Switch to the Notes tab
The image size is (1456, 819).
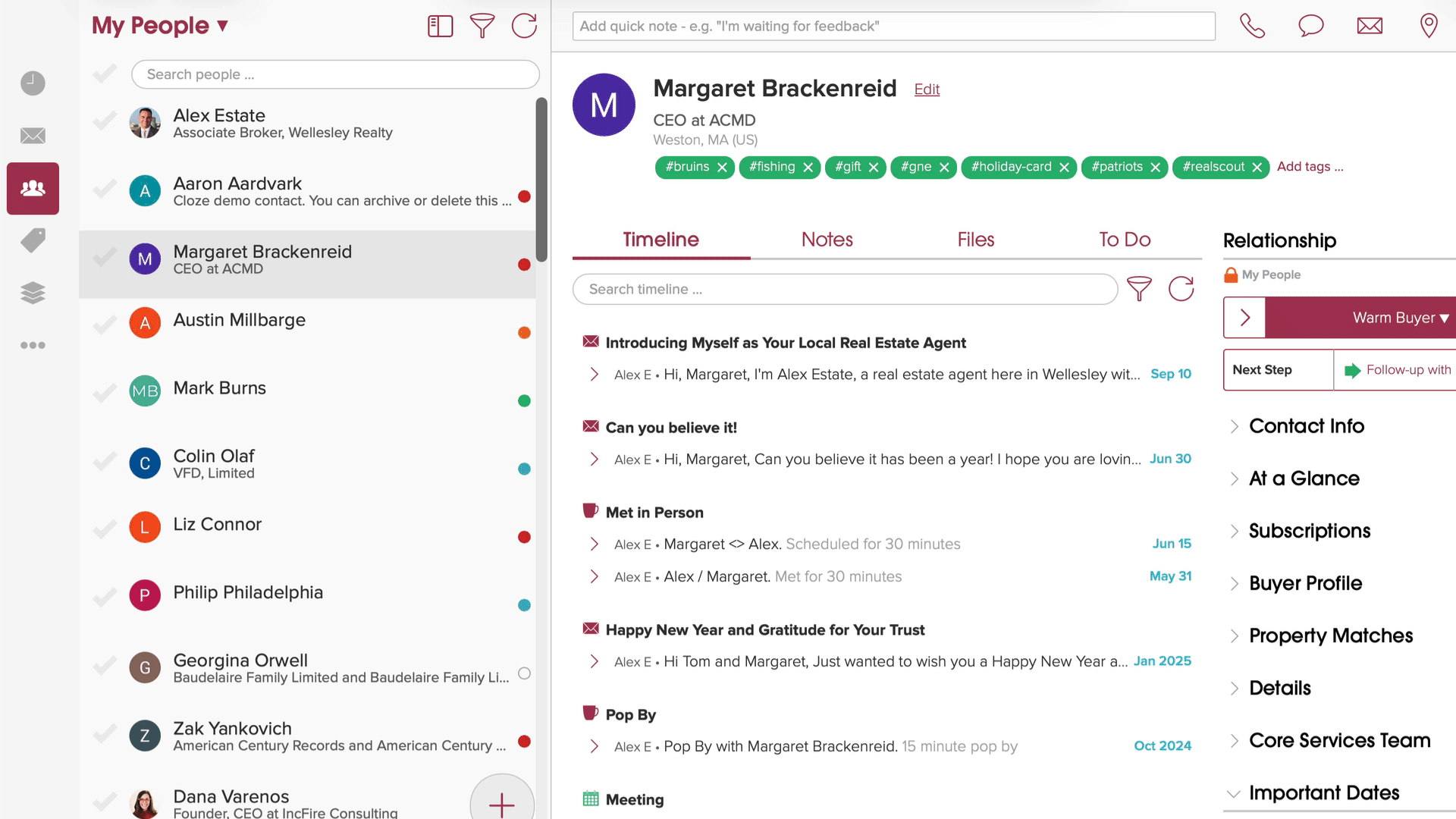(827, 240)
